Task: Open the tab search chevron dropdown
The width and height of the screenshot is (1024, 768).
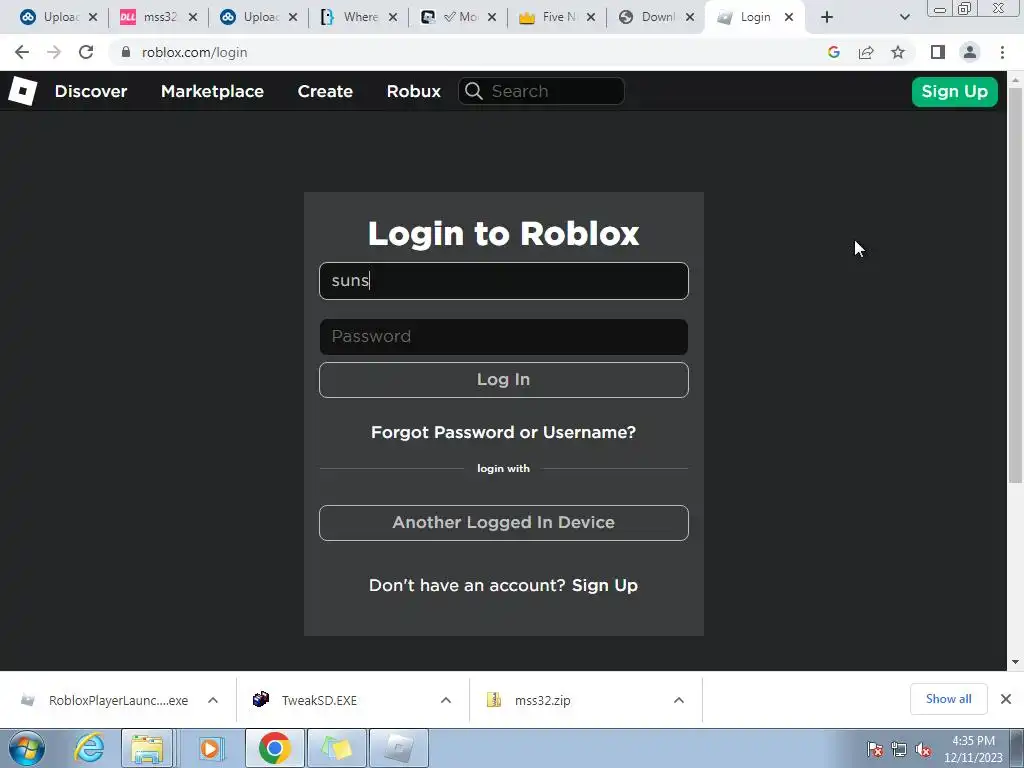Action: [904, 17]
